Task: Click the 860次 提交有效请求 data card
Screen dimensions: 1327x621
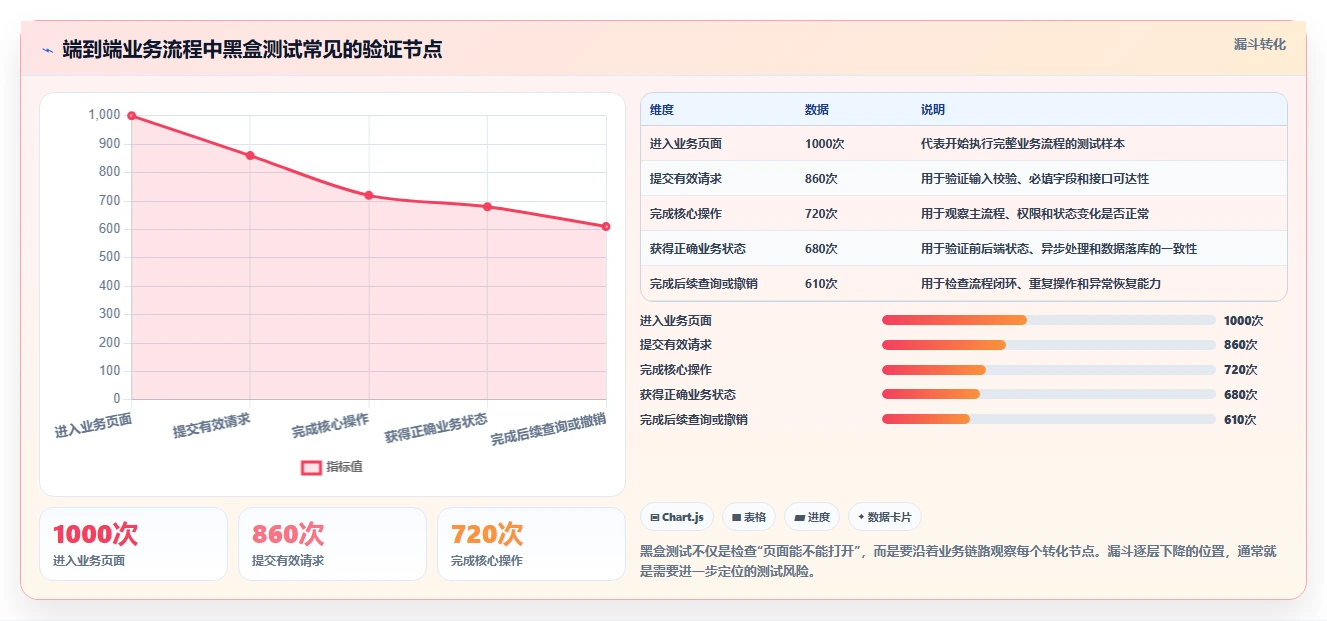Action: point(332,544)
